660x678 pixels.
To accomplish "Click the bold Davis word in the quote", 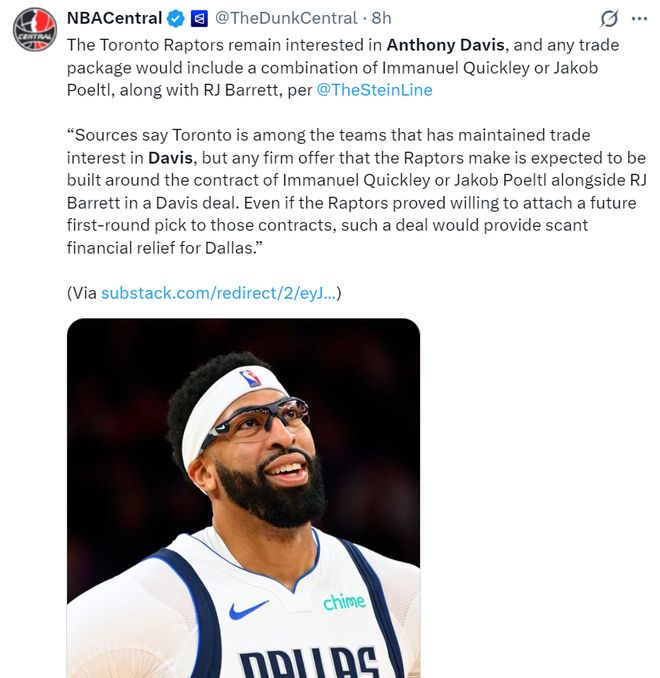I will [x=172, y=158].
